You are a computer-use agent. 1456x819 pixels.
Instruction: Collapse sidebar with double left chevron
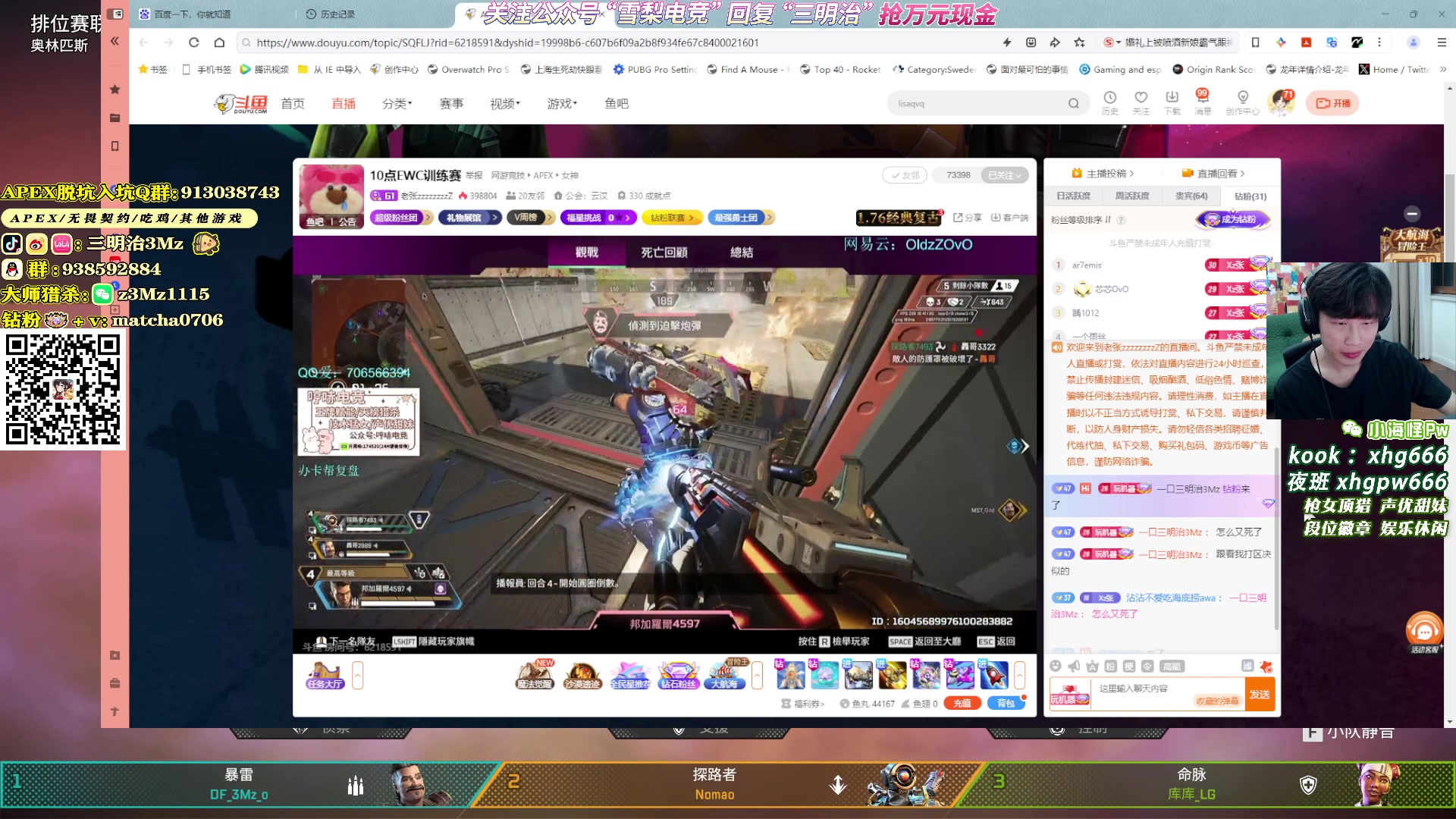tap(115, 41)
